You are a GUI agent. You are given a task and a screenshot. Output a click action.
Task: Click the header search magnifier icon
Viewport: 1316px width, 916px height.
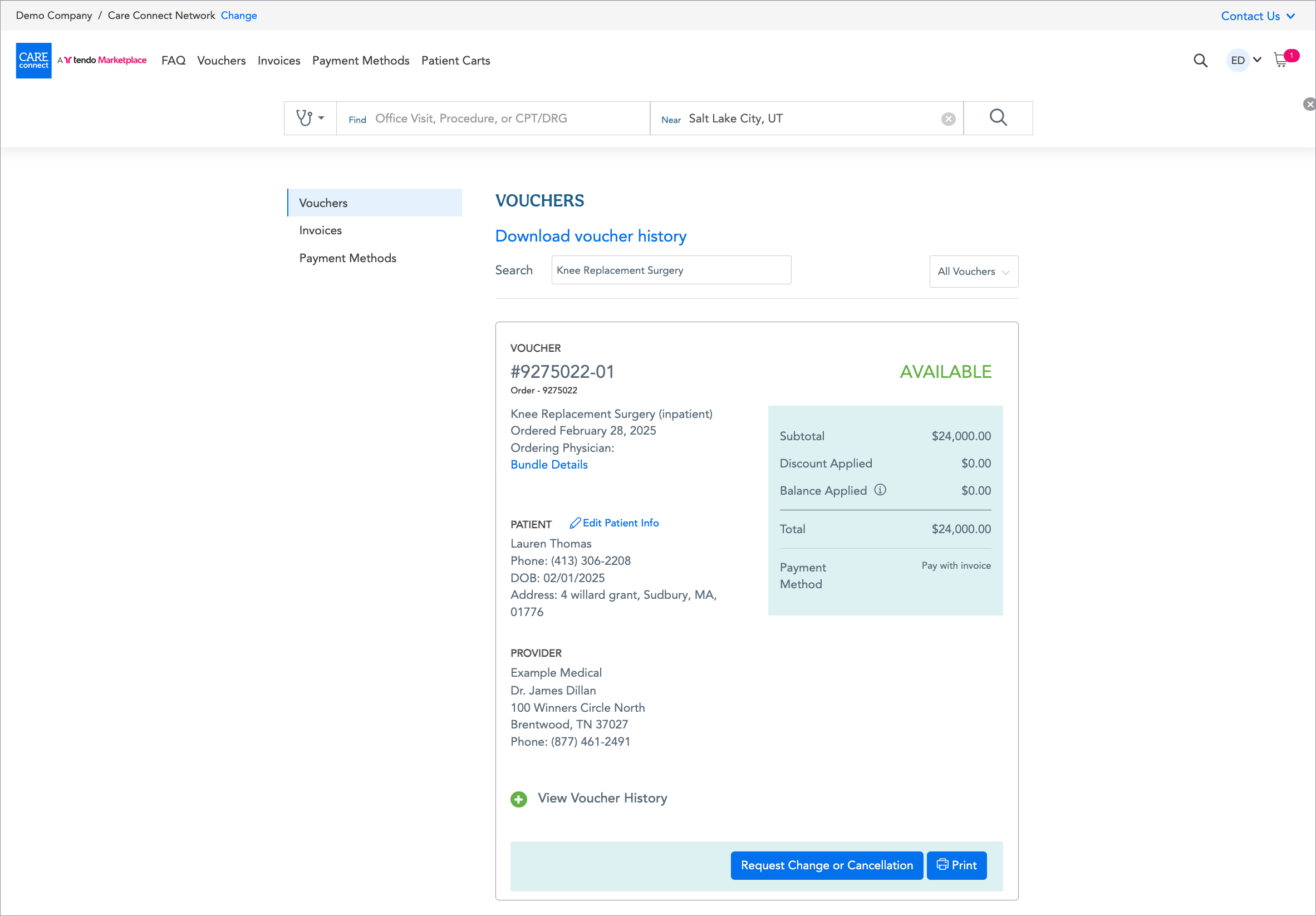(x=1200, y=60)
